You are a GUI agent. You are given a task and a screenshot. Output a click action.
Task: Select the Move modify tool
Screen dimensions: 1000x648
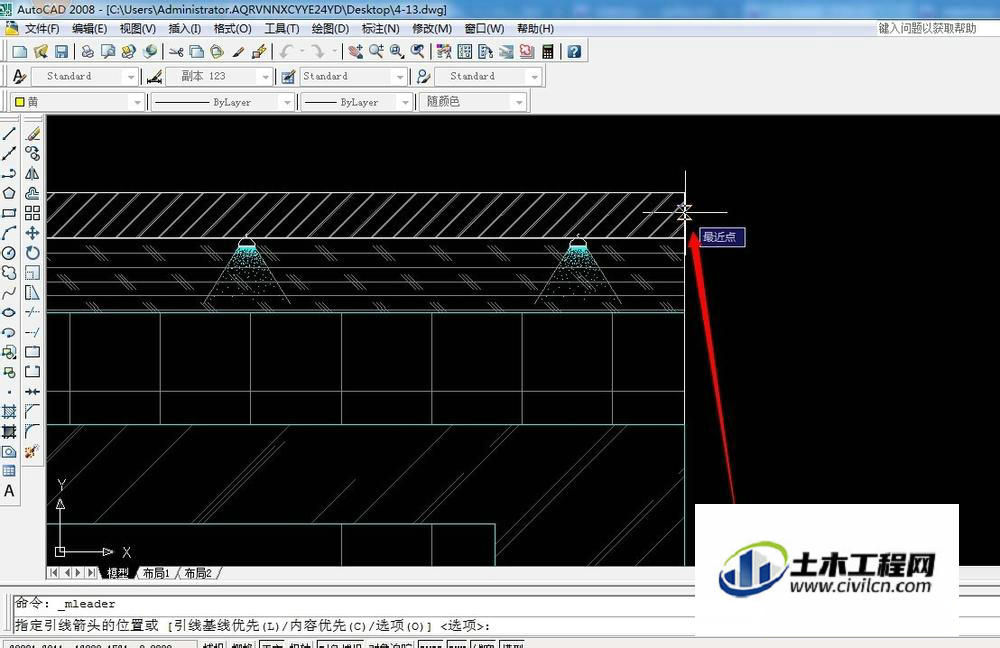click(x=33, y=233)
